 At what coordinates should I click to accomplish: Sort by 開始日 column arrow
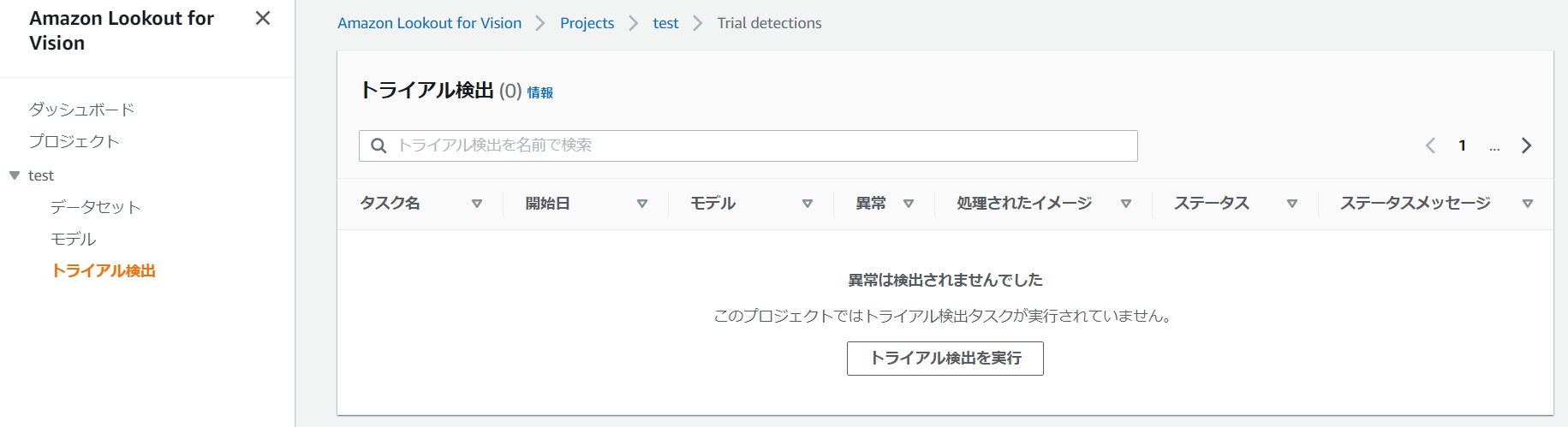coord(642,204)
